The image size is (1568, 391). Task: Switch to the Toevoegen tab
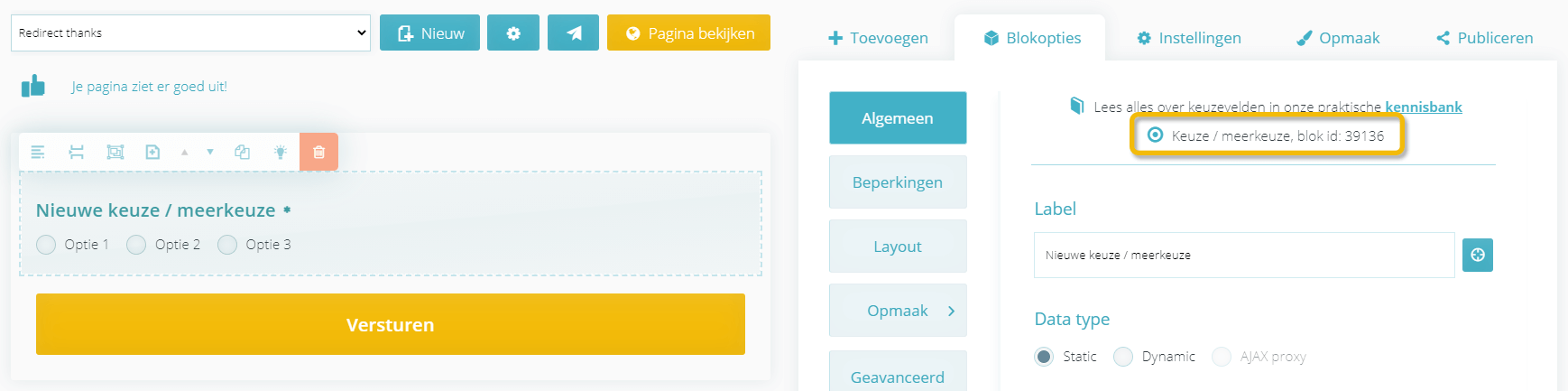[878, 38]
